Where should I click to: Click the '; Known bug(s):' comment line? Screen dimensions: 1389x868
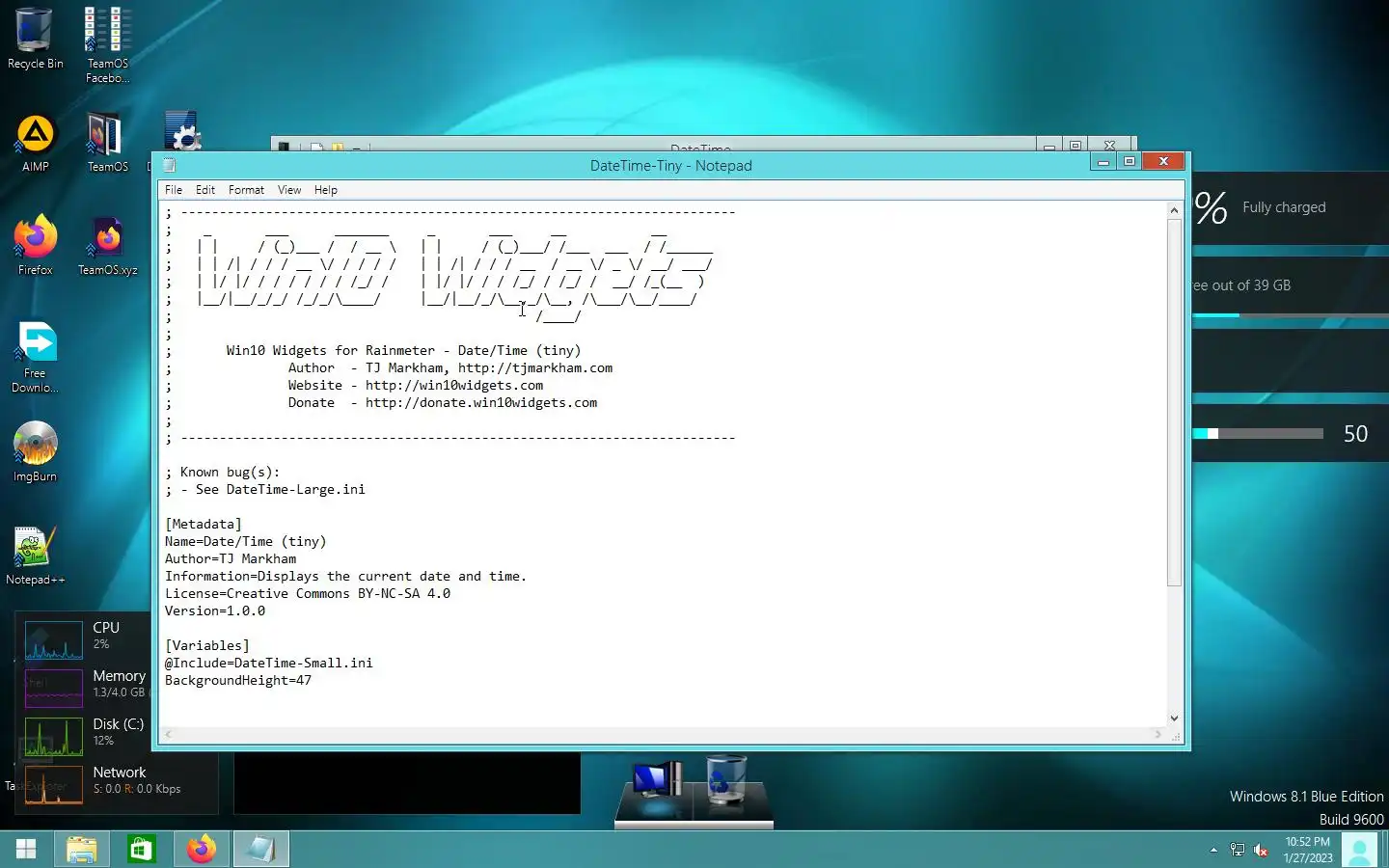(x=222, y=472)
